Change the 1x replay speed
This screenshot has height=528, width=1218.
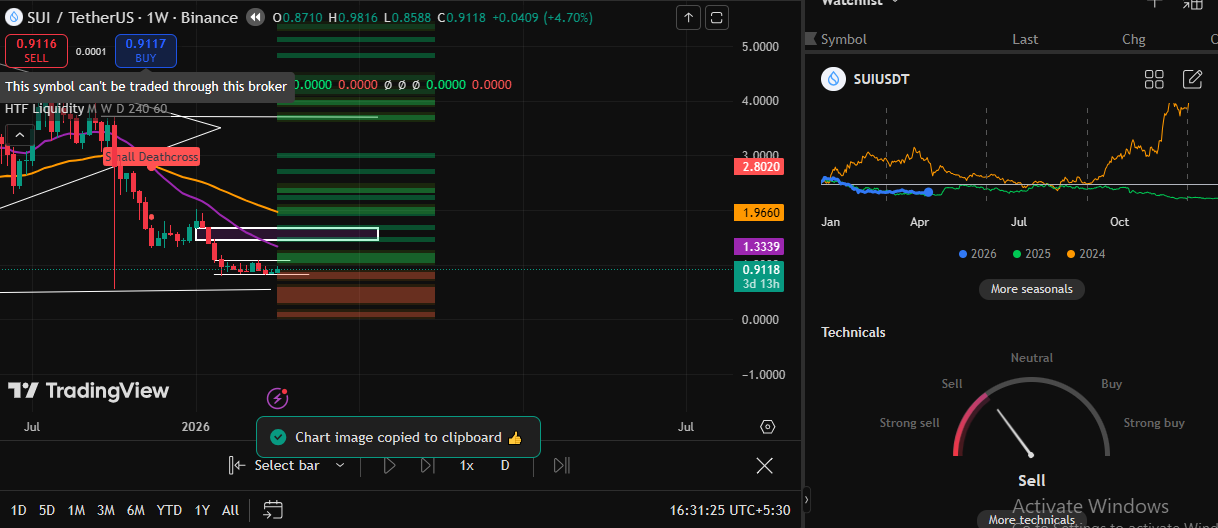coord(467,465)
